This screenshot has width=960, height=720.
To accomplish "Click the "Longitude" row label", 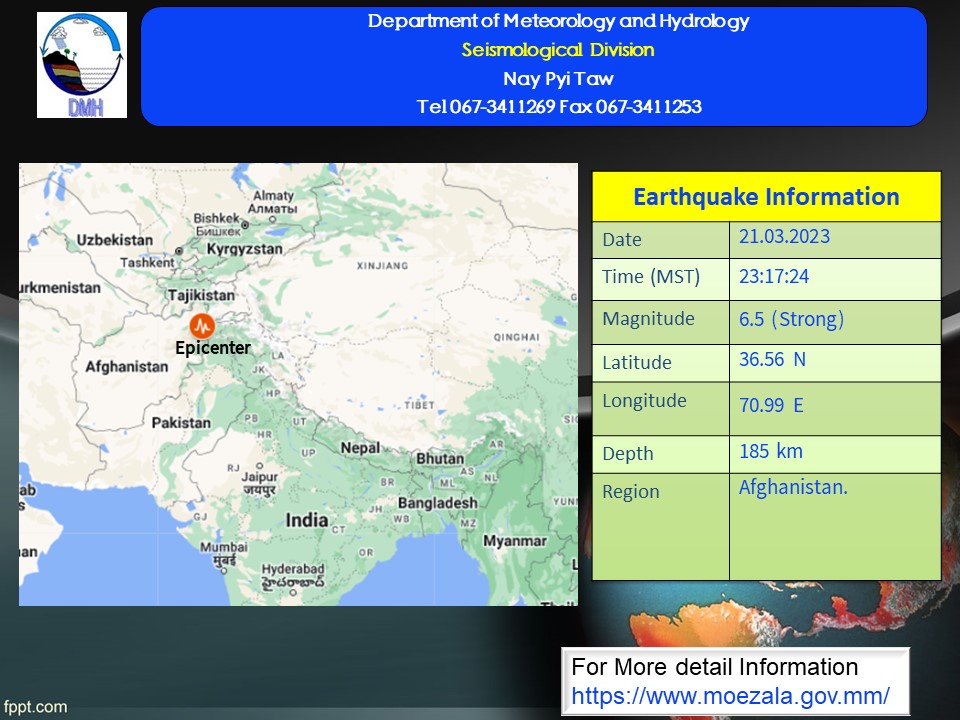I will [x=645, y=401].
